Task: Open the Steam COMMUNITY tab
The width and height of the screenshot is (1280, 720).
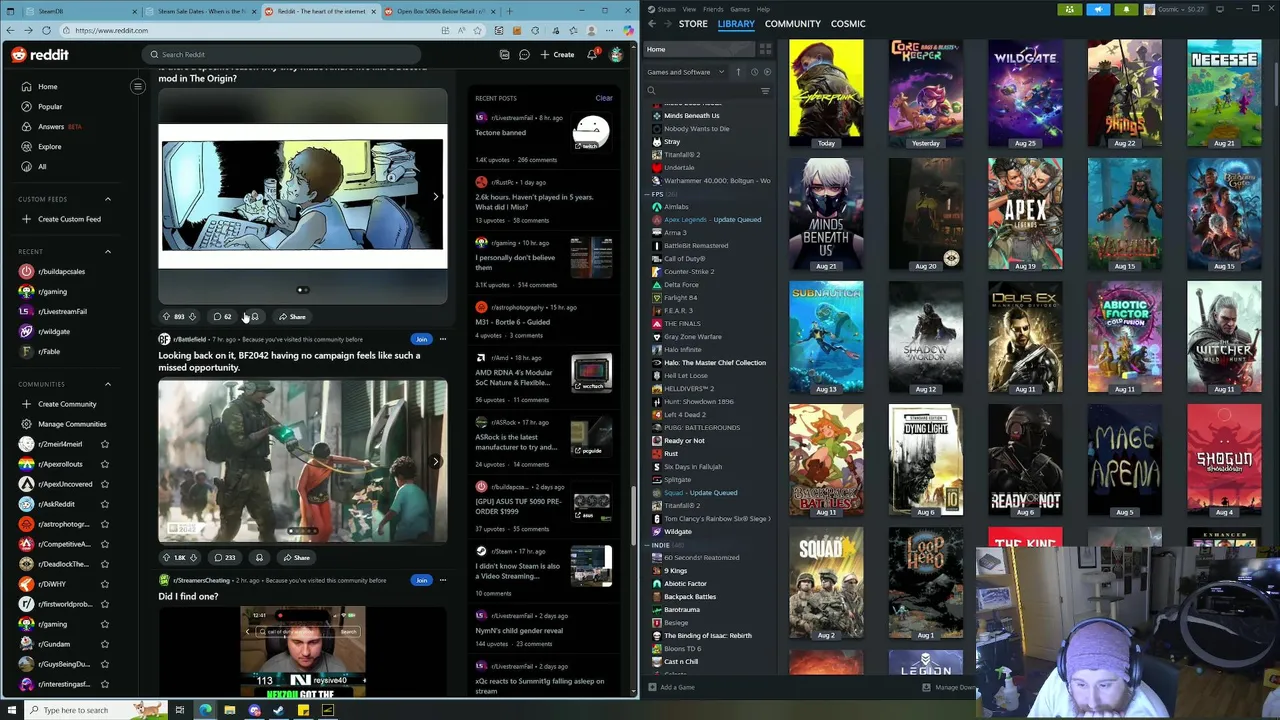Action: tap(793, 24)
